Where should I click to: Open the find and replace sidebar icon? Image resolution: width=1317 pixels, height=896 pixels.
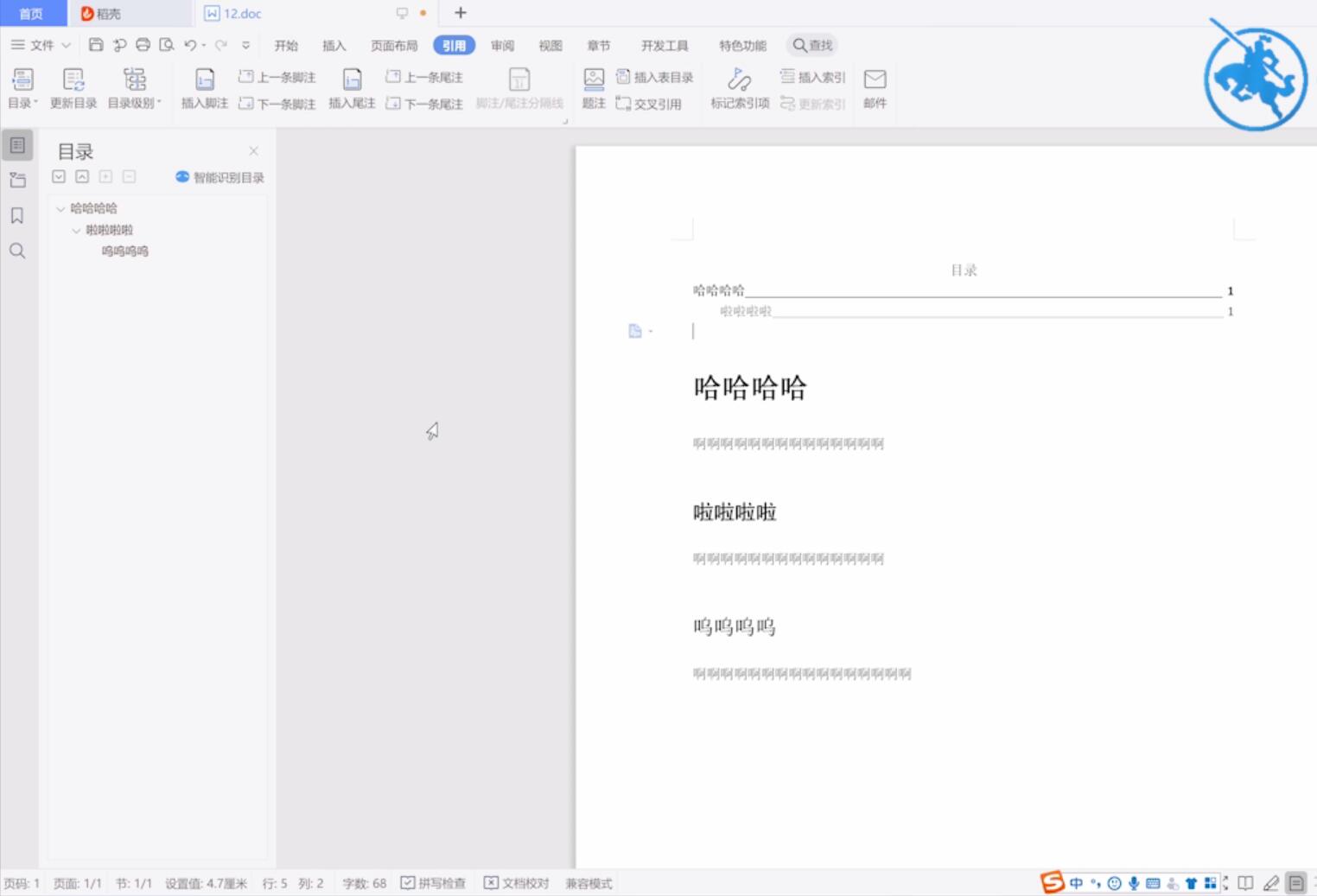[x=17, y=251]
